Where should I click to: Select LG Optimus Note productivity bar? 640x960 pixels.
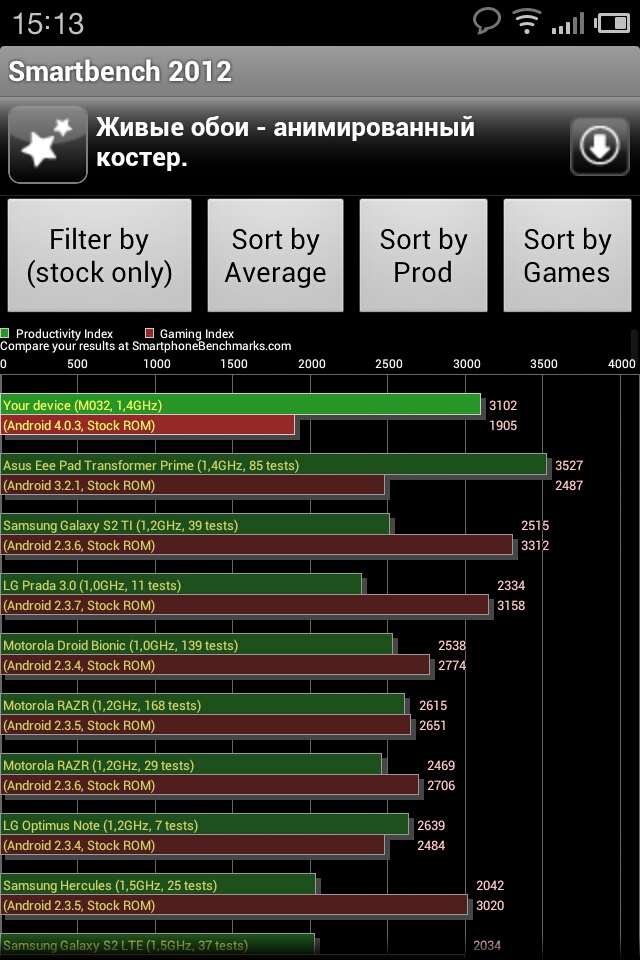(x=205, y=825)
